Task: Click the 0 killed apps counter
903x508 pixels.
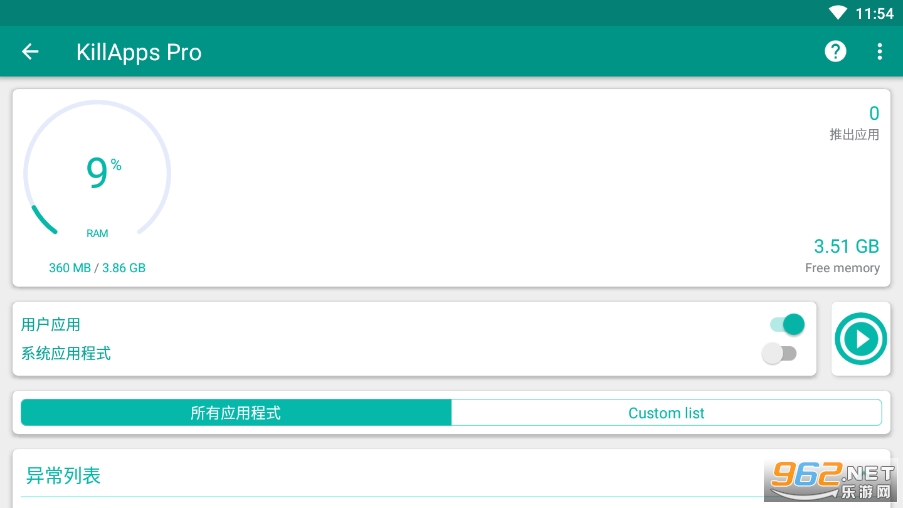Action: [x=874, y=113]
